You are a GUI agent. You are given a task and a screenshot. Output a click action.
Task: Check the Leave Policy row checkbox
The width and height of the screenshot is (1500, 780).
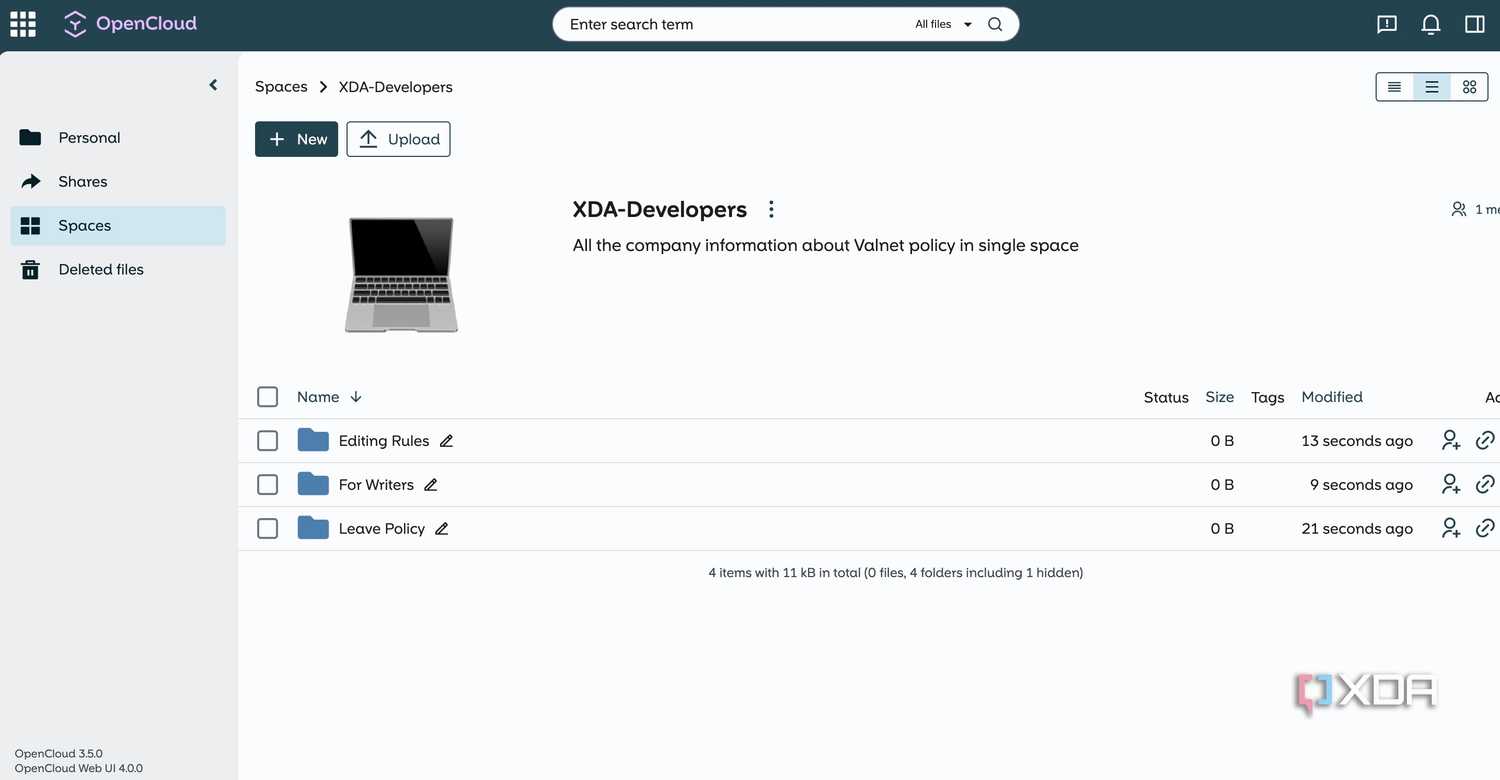coord(268,529)
